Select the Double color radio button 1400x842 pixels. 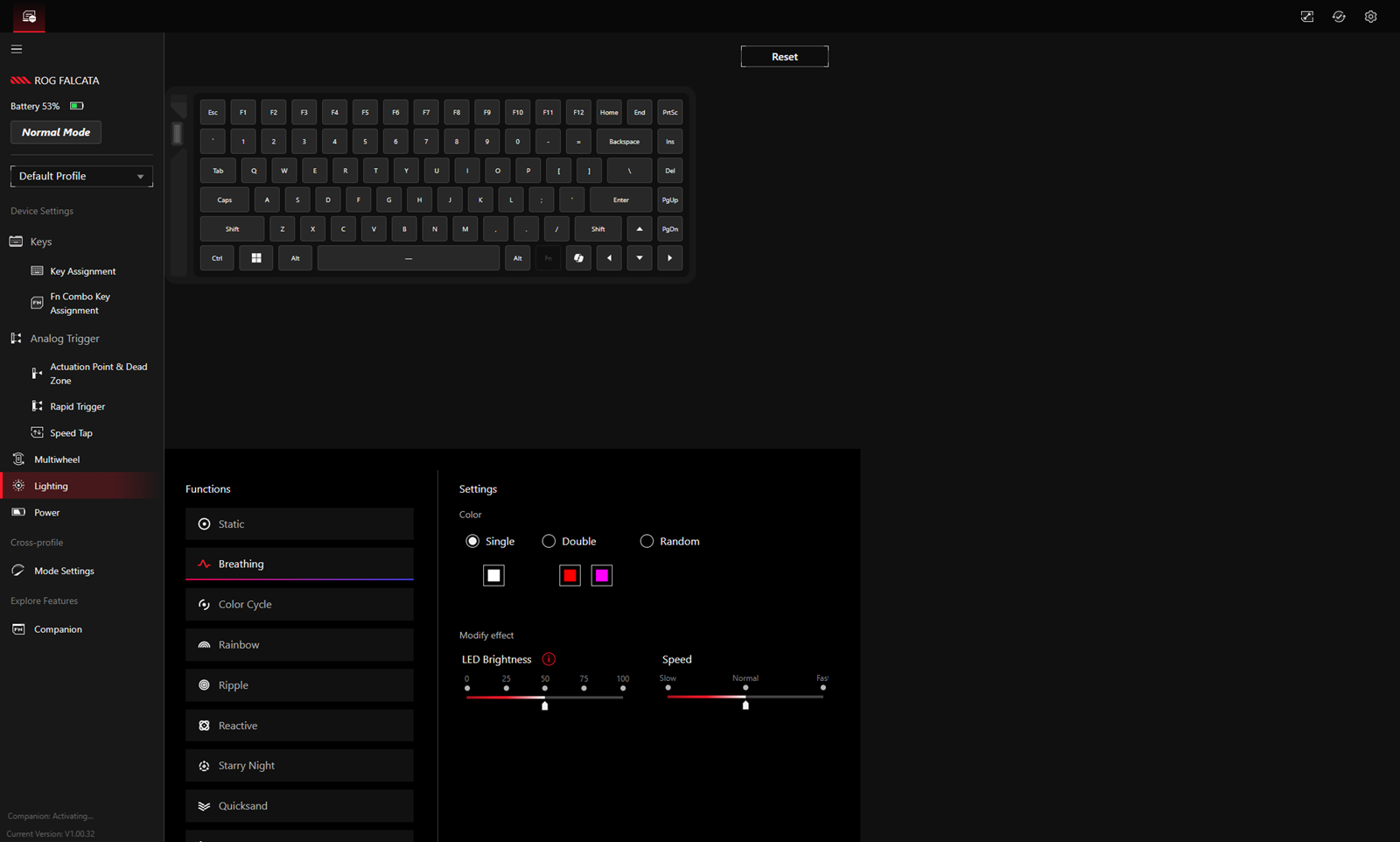(x=549, y=541)
